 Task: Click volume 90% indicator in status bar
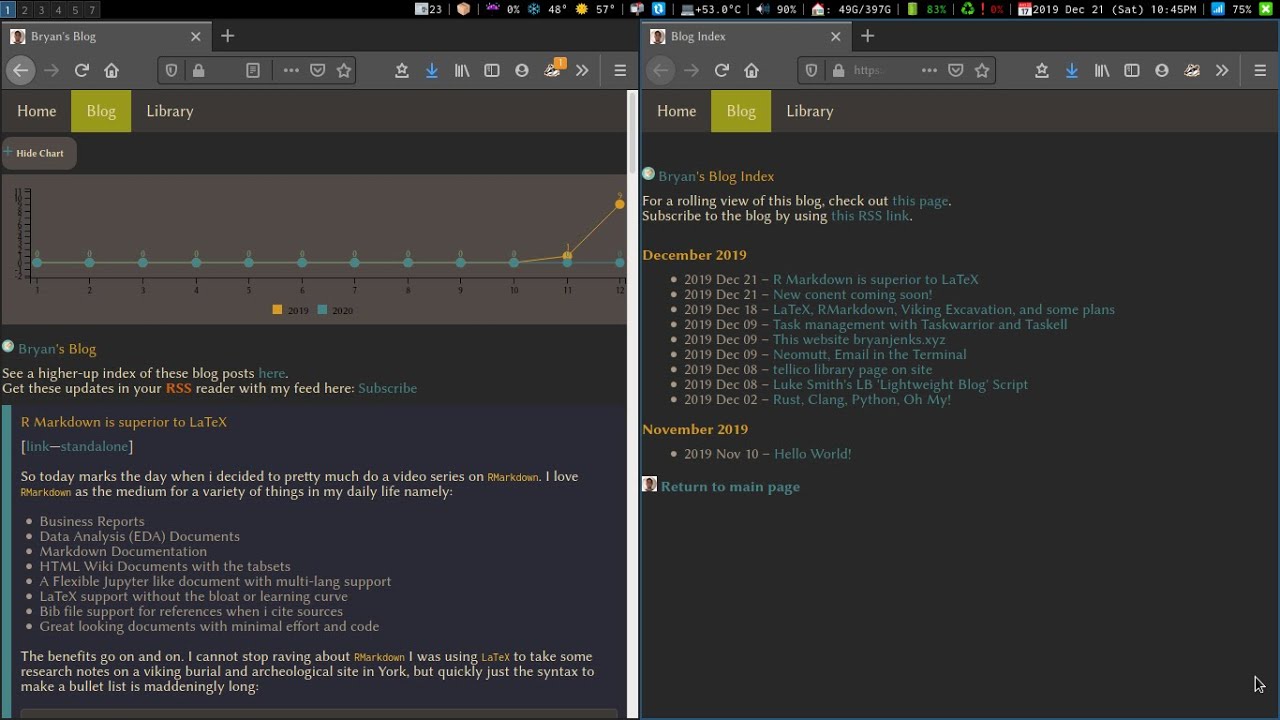(776, 9)
